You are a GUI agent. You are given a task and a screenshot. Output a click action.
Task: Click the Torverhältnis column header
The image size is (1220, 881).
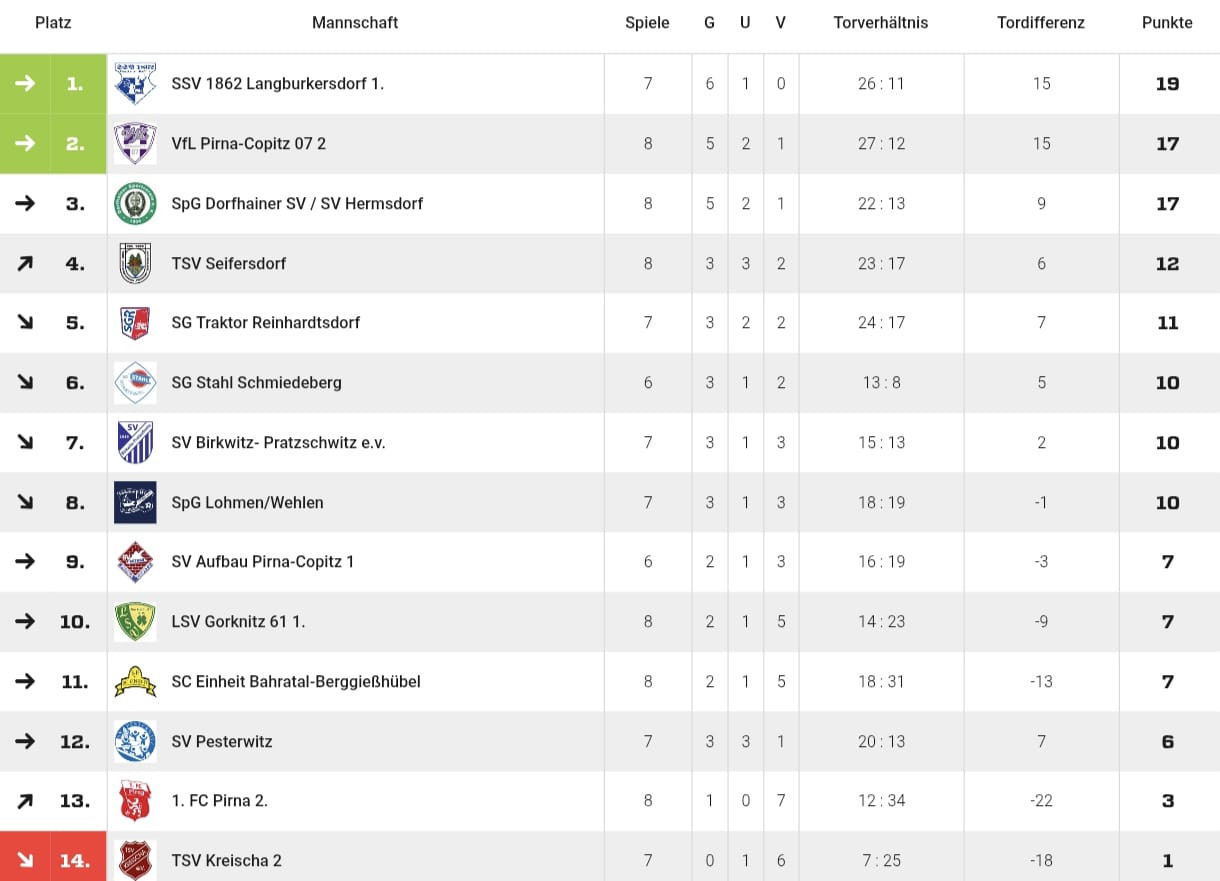tap(880, 23)
